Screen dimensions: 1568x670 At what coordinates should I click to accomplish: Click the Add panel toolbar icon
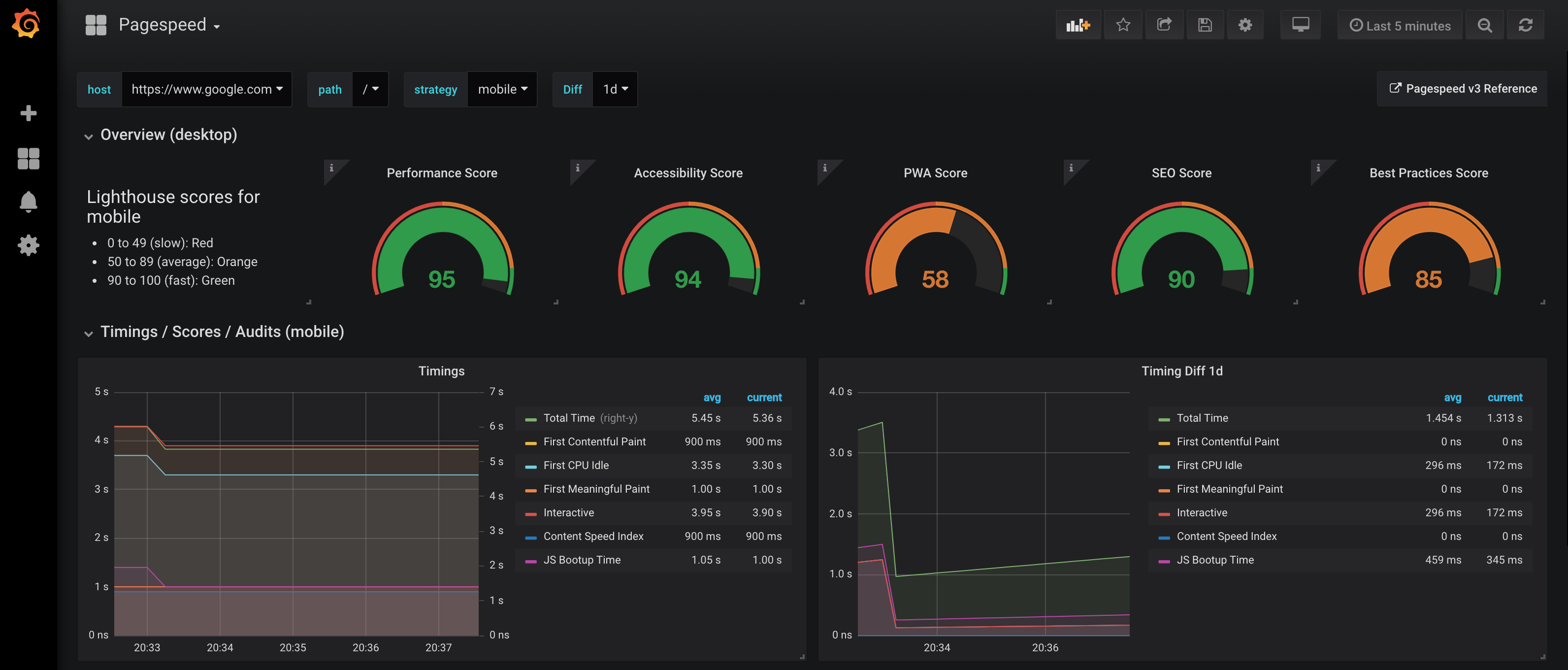click(1078, 25)
